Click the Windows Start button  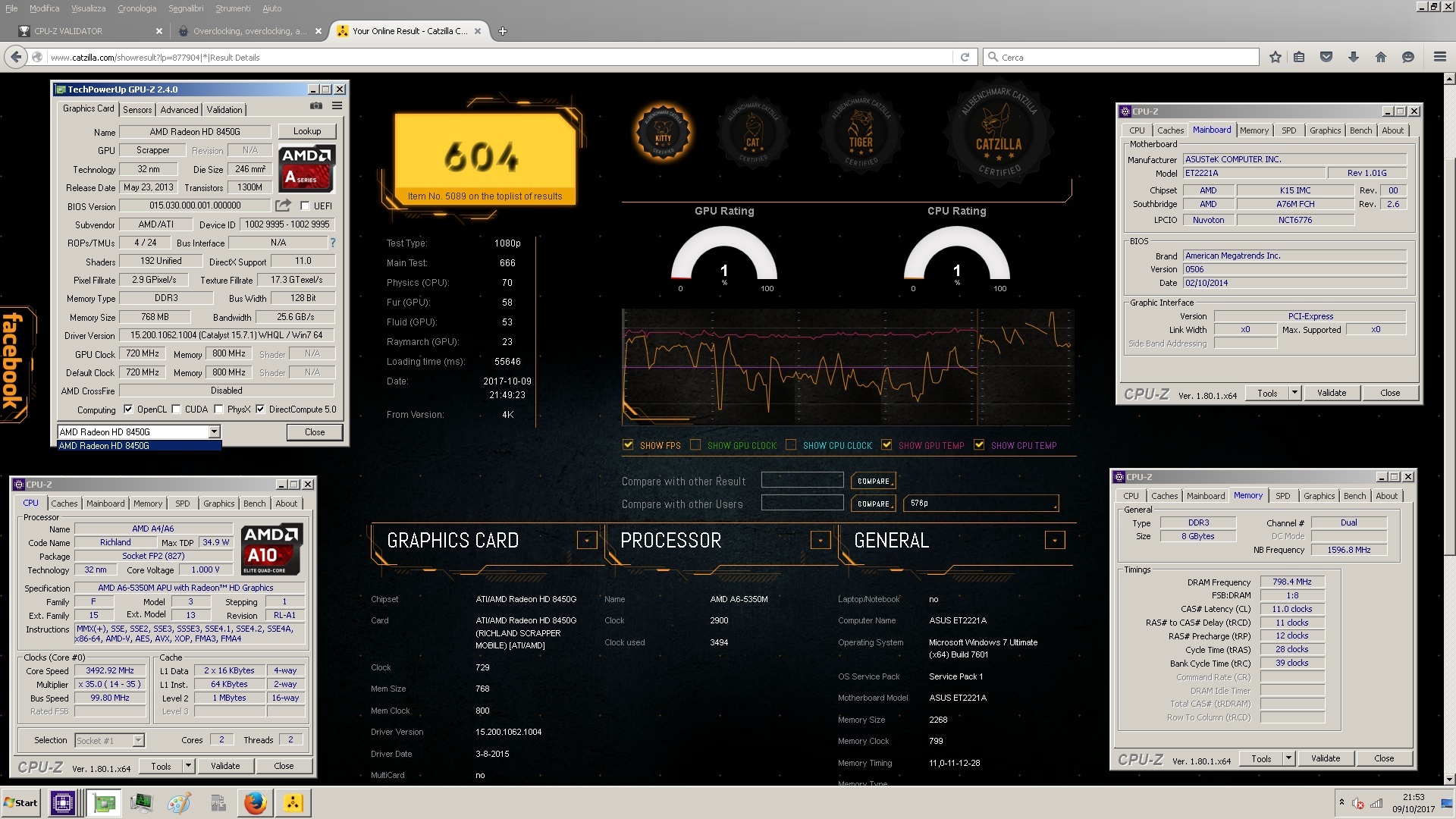[20, 802]
